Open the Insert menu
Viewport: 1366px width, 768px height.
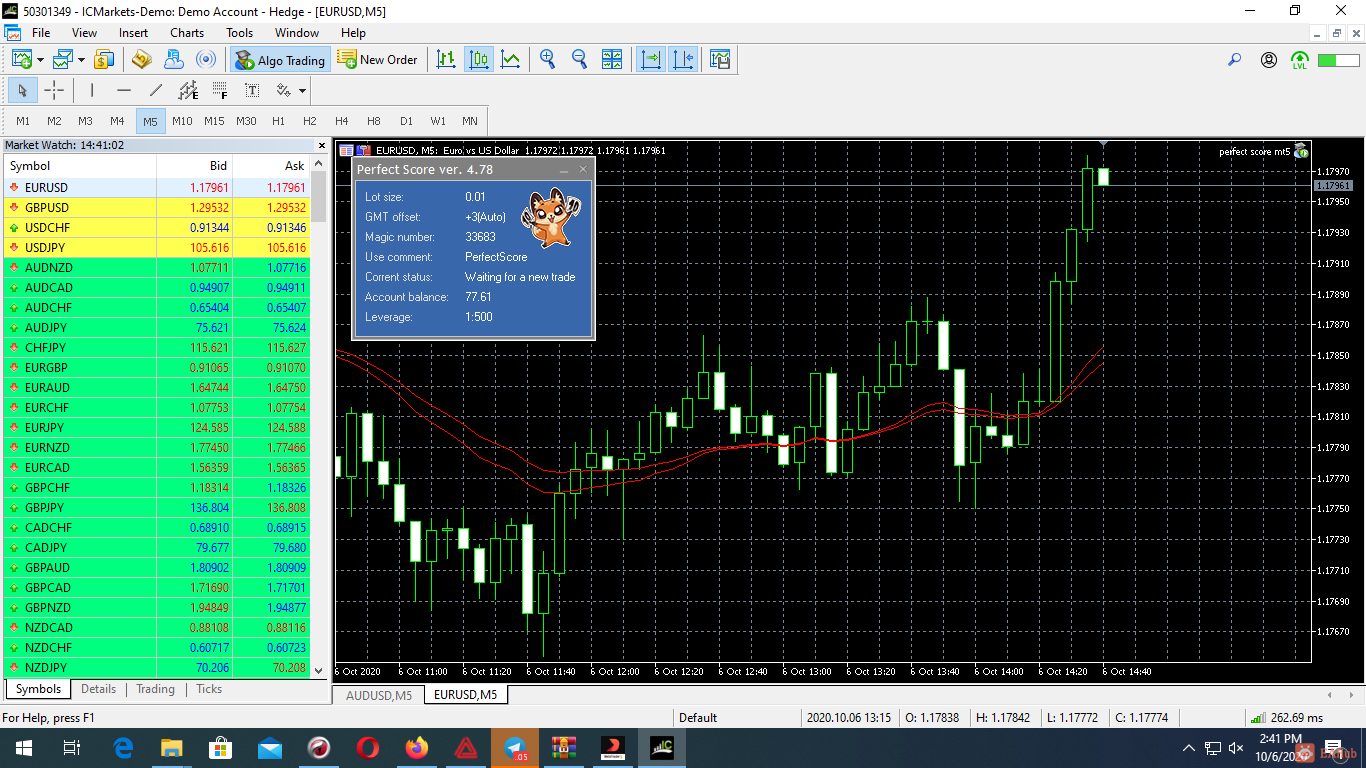133,33
